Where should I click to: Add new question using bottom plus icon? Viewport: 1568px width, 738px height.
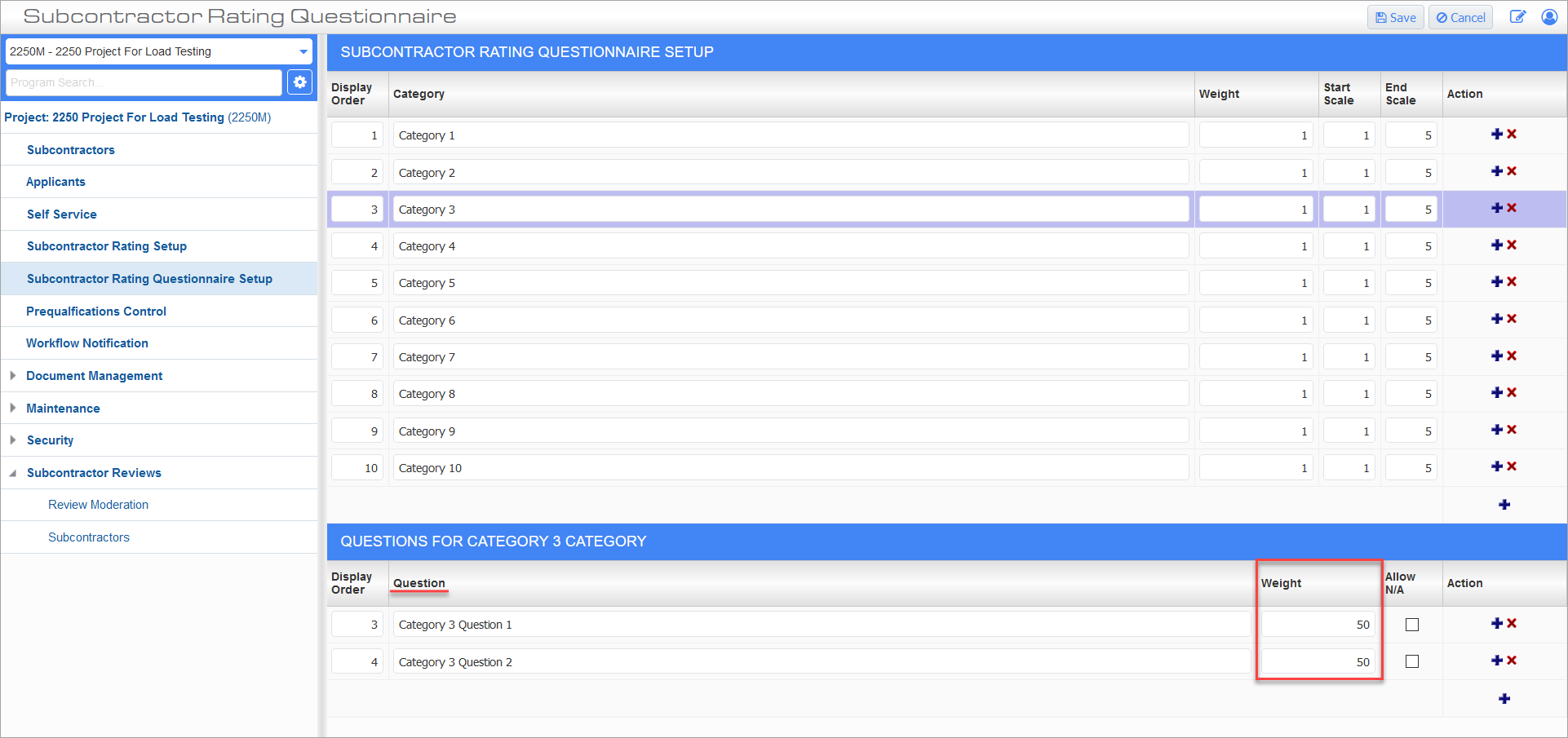[x=1504, y=699]
